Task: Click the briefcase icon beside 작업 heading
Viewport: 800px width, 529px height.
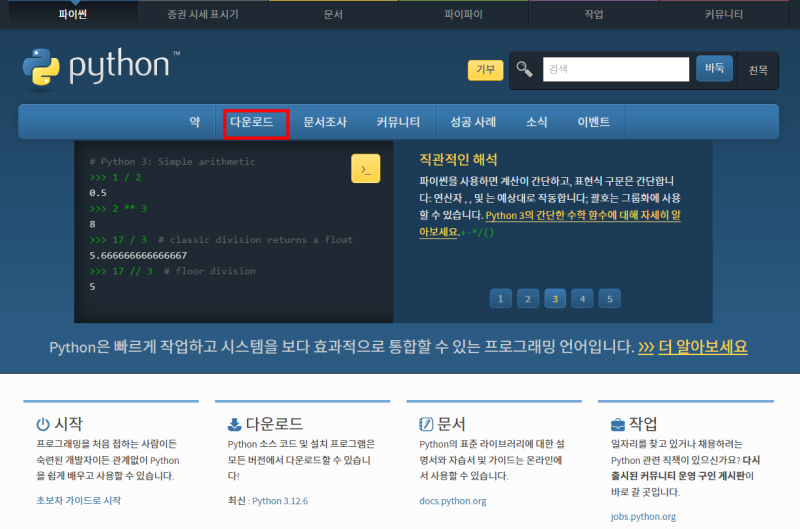Action: tap(617, 424)
